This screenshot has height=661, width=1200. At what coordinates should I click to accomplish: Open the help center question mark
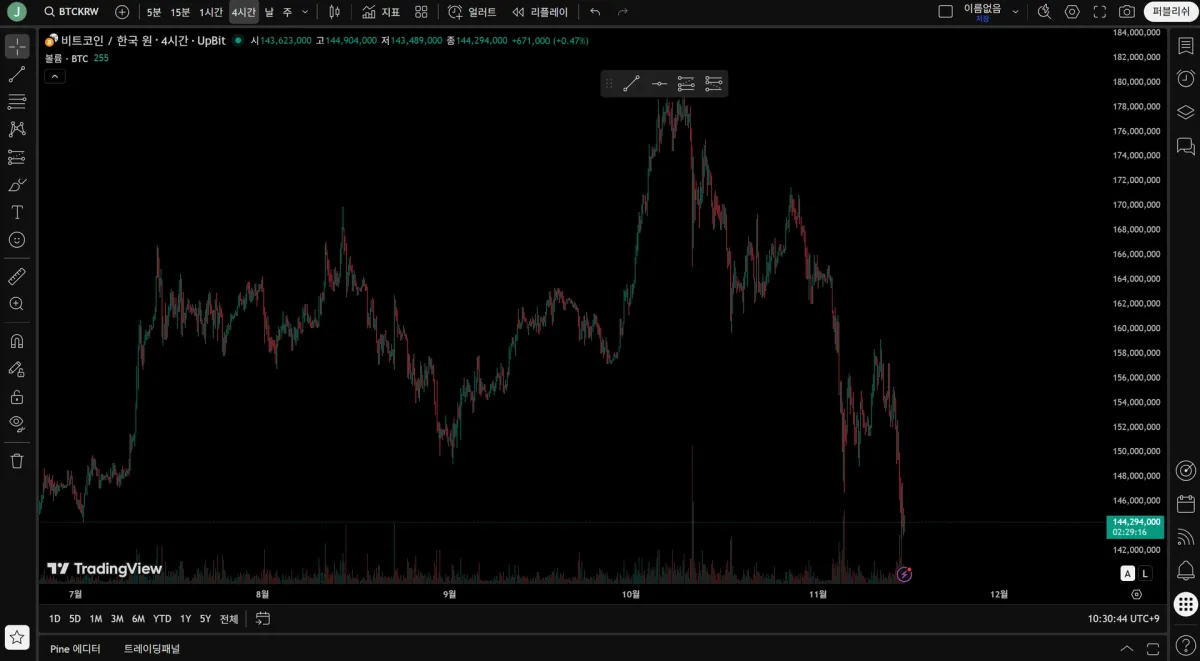(x=1185, y=644)
